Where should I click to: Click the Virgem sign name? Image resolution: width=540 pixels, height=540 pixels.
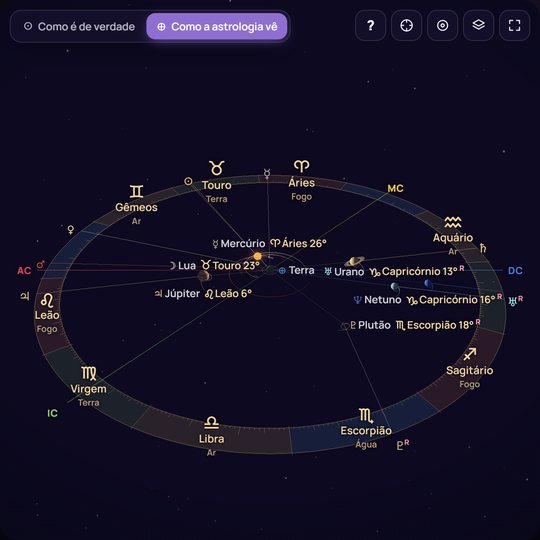[89, 389]
